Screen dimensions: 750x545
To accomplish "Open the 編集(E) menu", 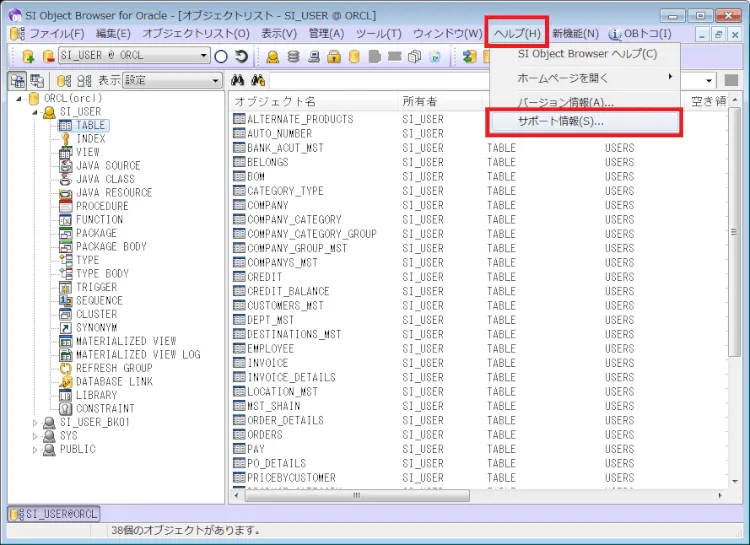I will [113, 33].
